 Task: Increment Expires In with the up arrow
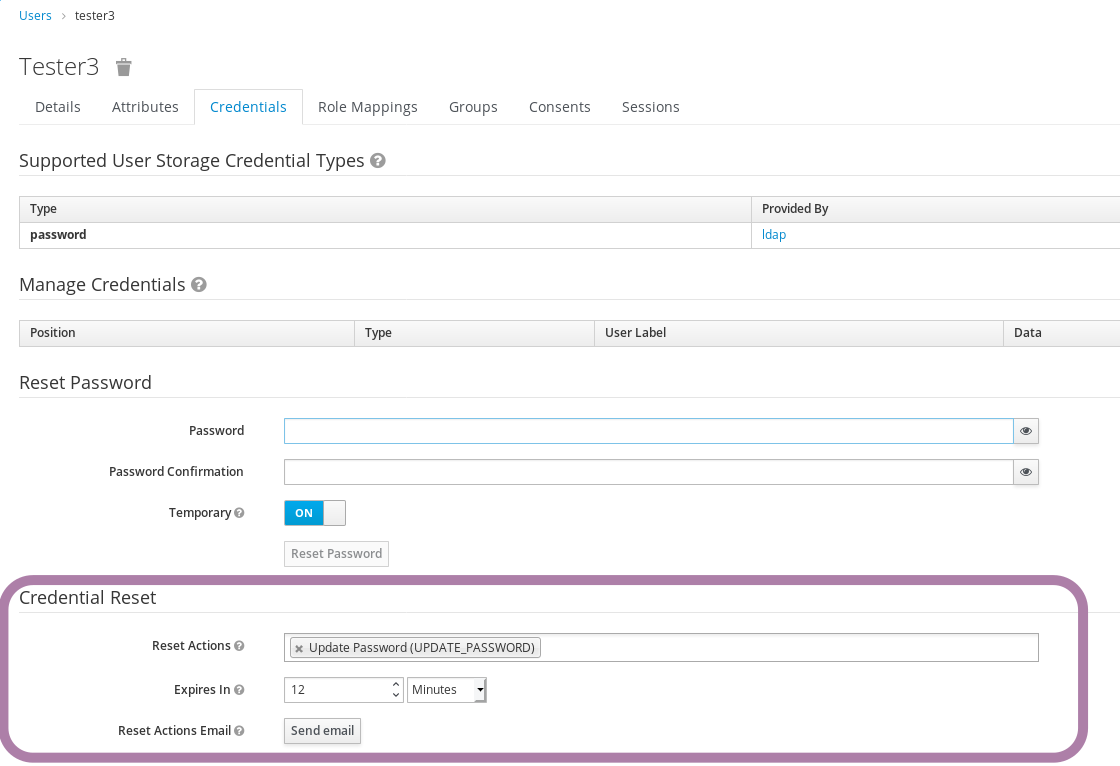(x=394, y=684)
